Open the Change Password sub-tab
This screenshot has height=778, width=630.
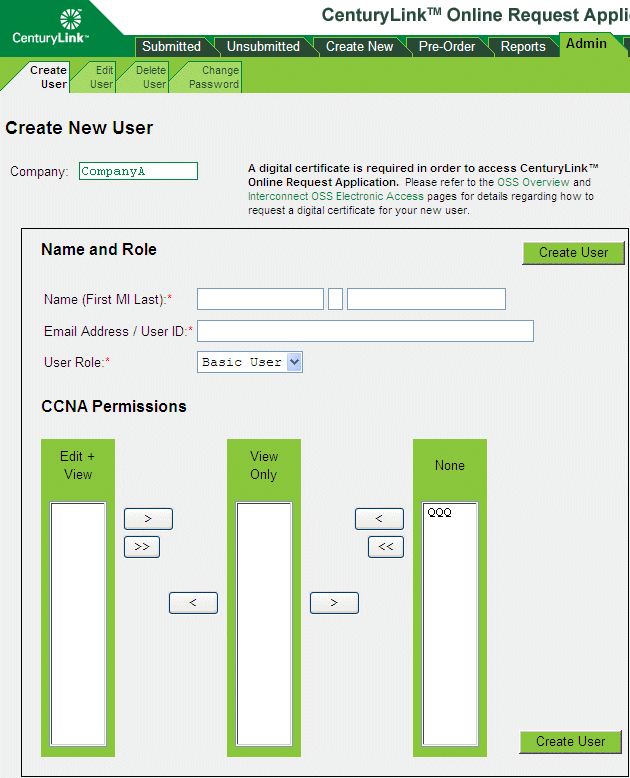(214, 77)
